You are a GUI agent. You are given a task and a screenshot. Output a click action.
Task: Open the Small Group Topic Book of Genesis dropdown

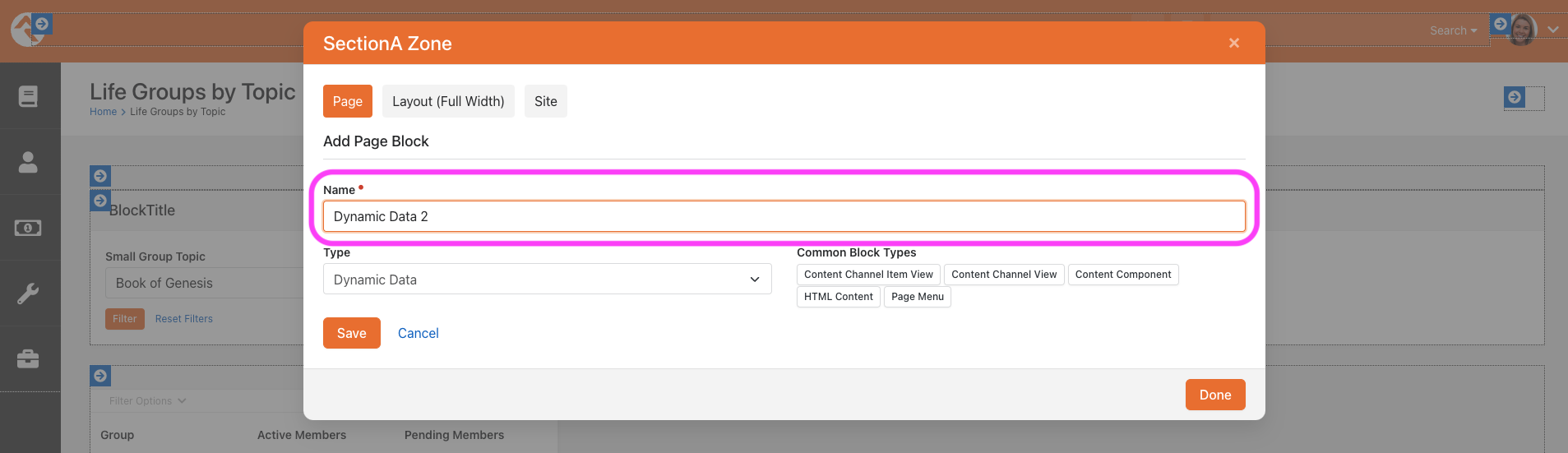point(205,283)
